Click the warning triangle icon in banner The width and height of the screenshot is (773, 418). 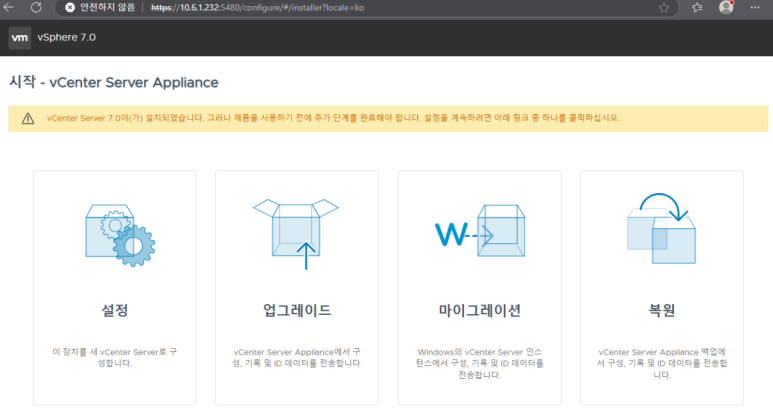click(28, 118)
